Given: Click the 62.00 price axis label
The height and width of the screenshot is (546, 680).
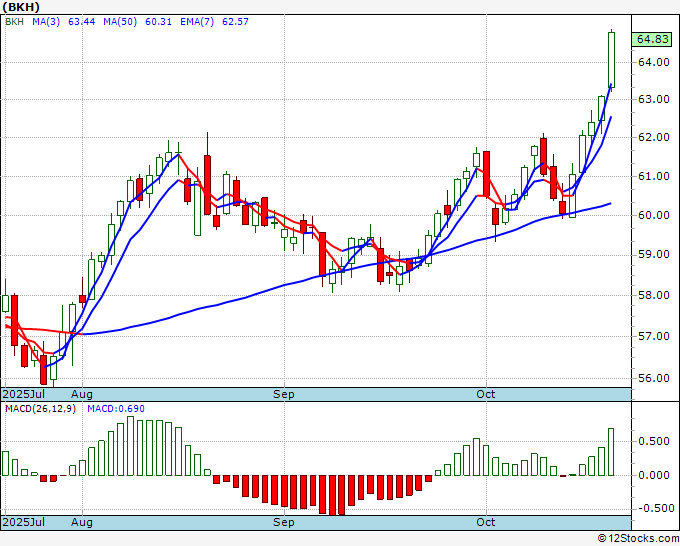Looking at the screenshot, I should (654, 137).
